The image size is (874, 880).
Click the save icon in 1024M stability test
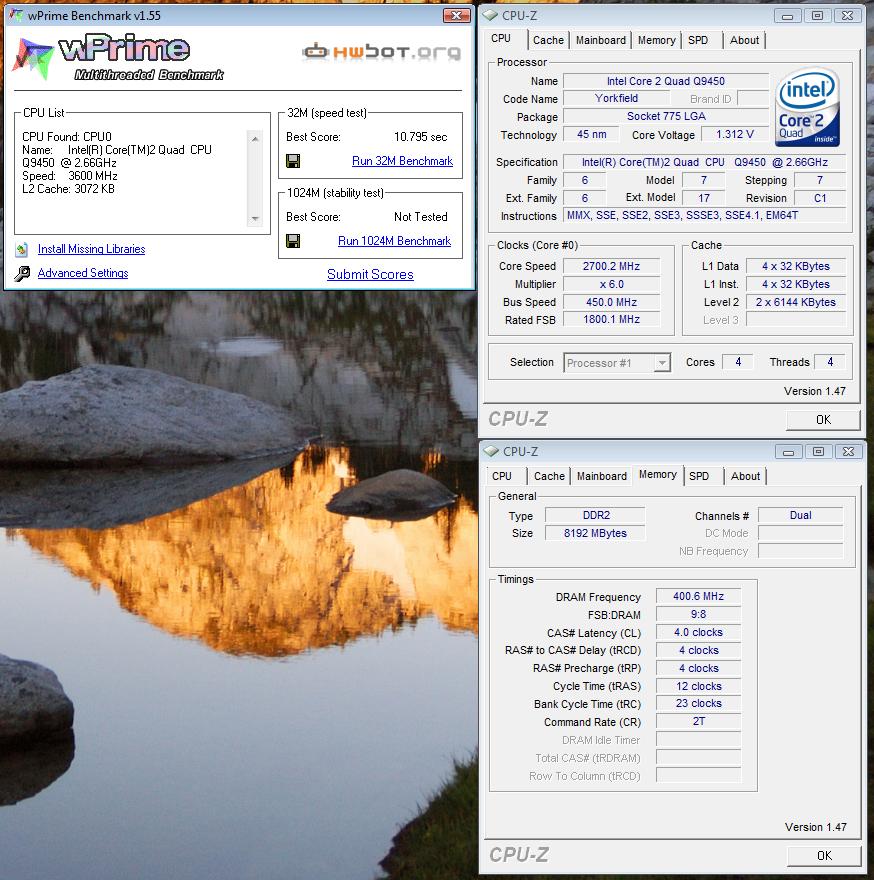point(292,241)
